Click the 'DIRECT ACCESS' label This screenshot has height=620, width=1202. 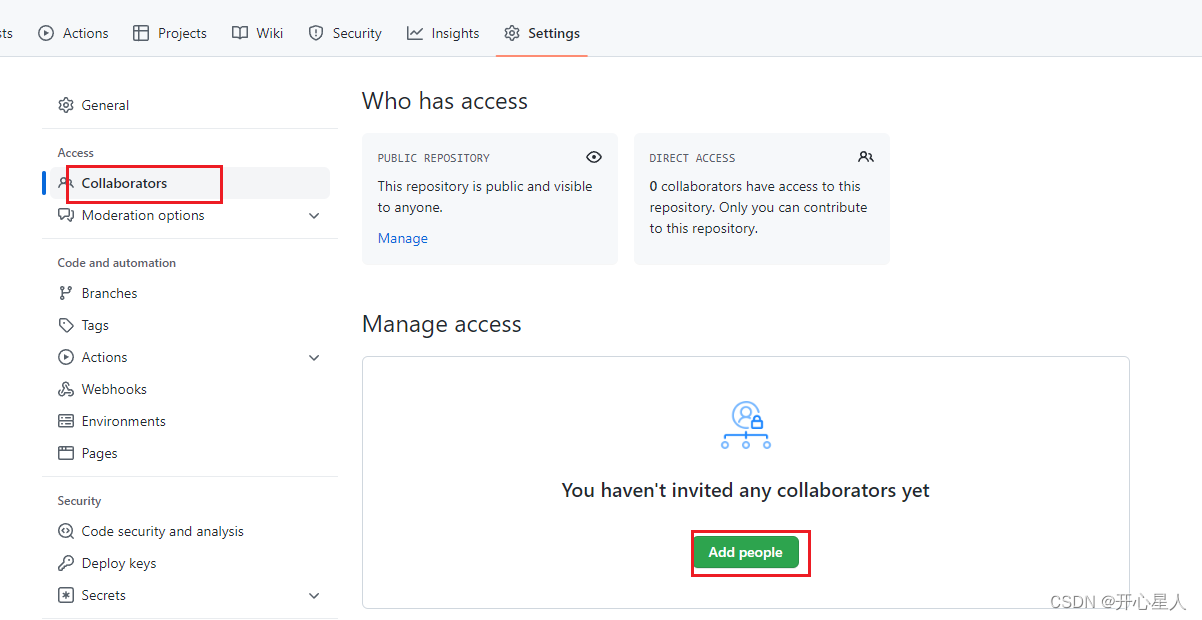692,158
